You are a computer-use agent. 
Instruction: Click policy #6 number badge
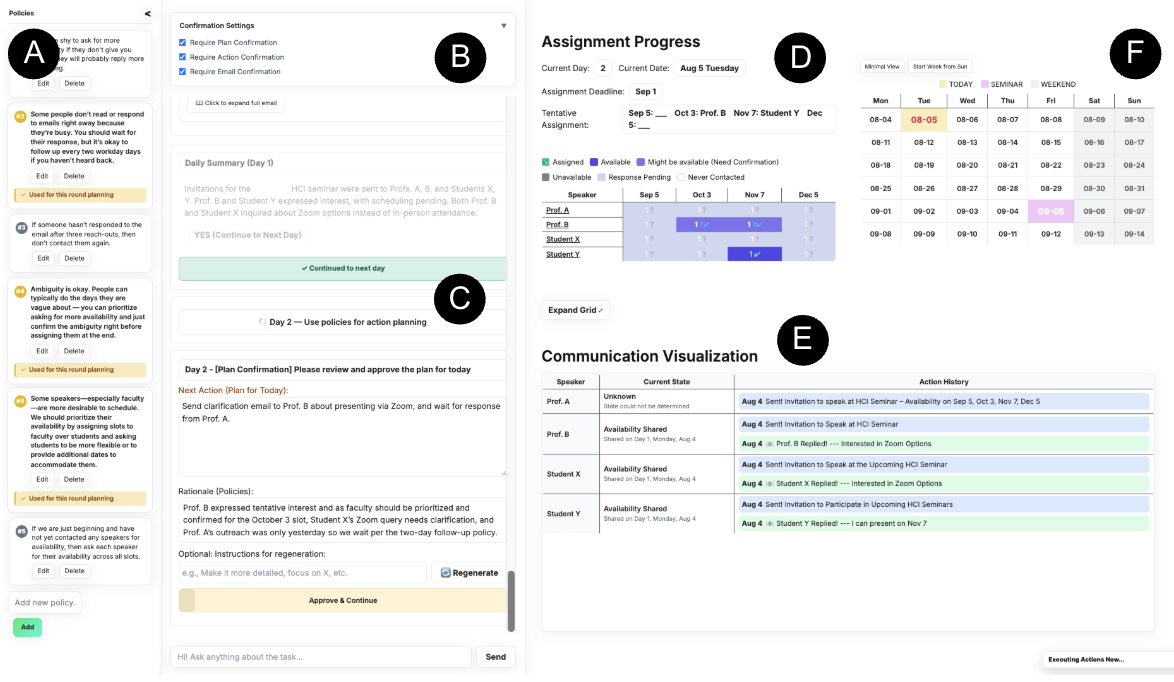tap(21, 531)
